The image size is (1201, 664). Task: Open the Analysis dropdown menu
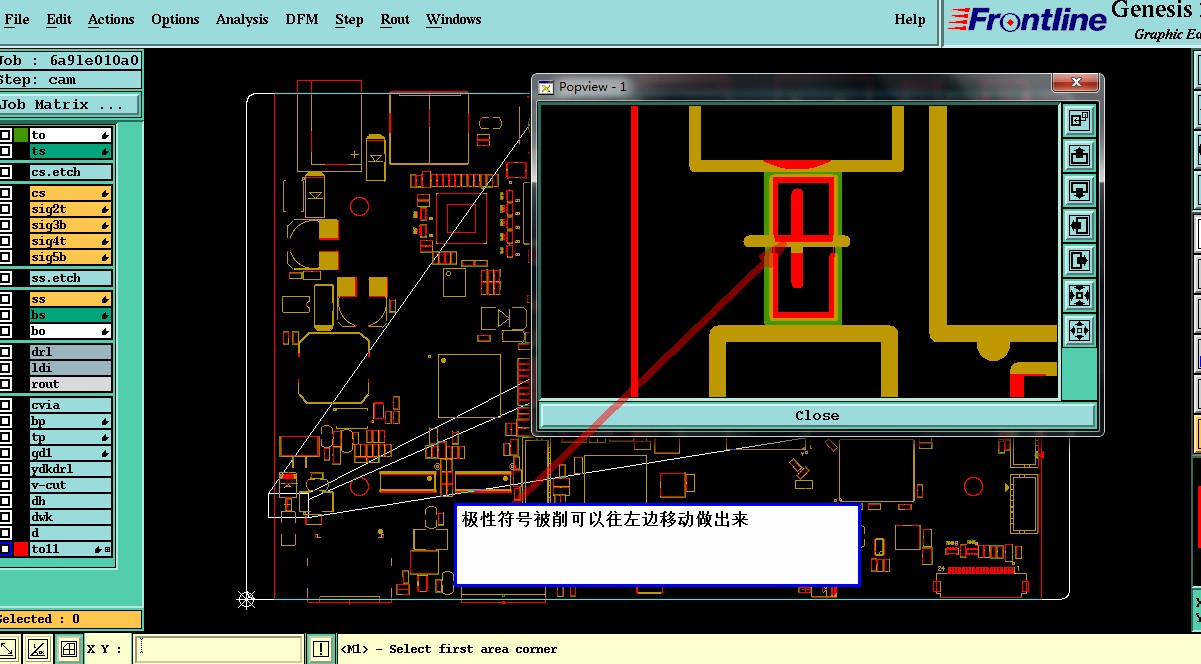coord(242,19)
